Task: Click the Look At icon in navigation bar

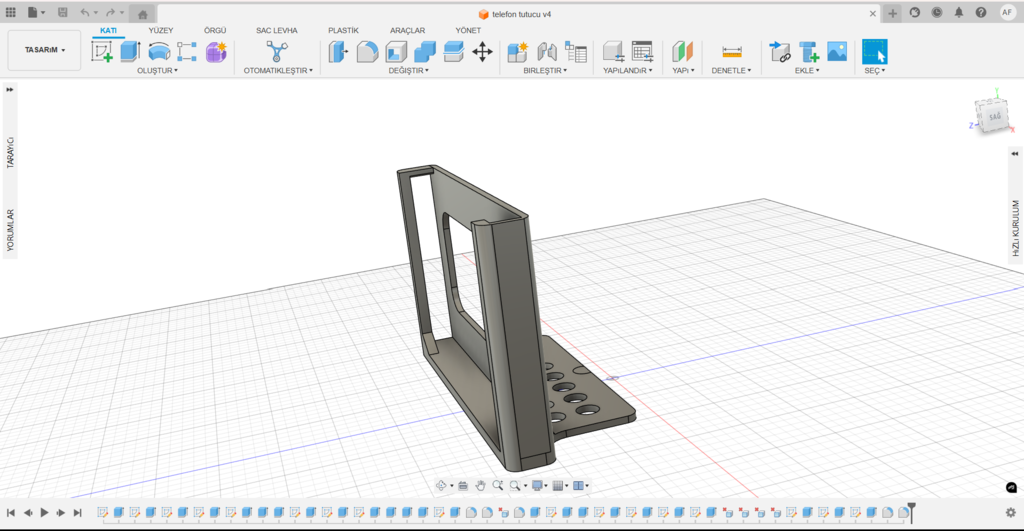Action: click(x=463, y=485)
